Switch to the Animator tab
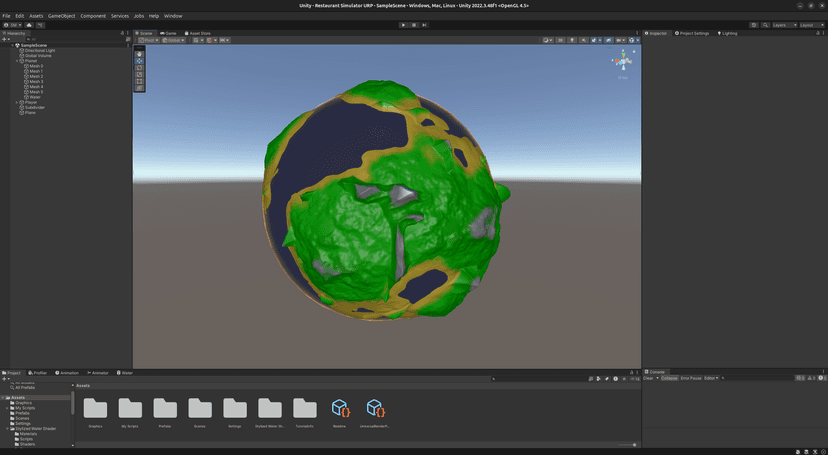Image resolution: width=828 pixels, height=455 pixels. pyautogui.click(x=98, y=373)
